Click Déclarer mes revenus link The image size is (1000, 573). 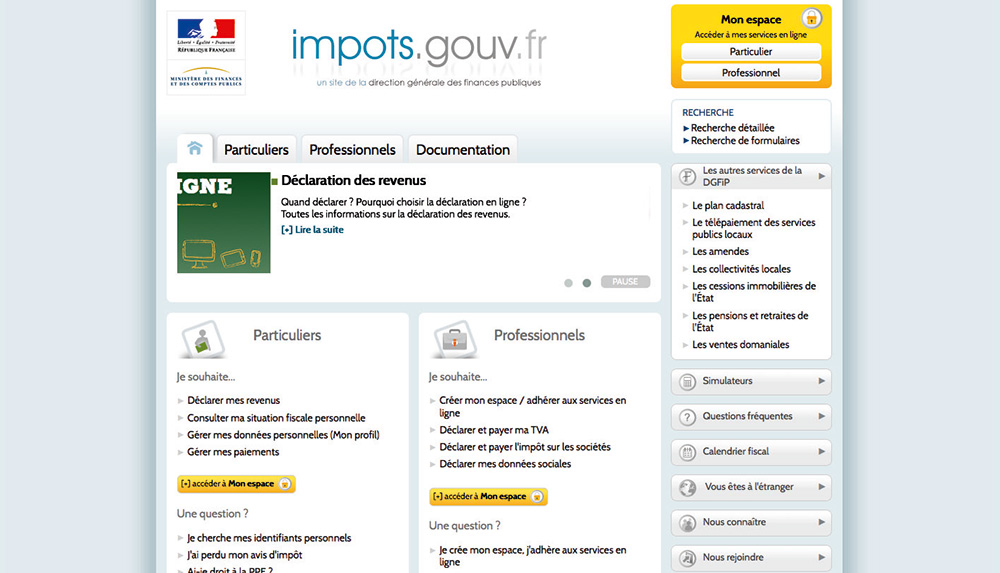[233, 401]
